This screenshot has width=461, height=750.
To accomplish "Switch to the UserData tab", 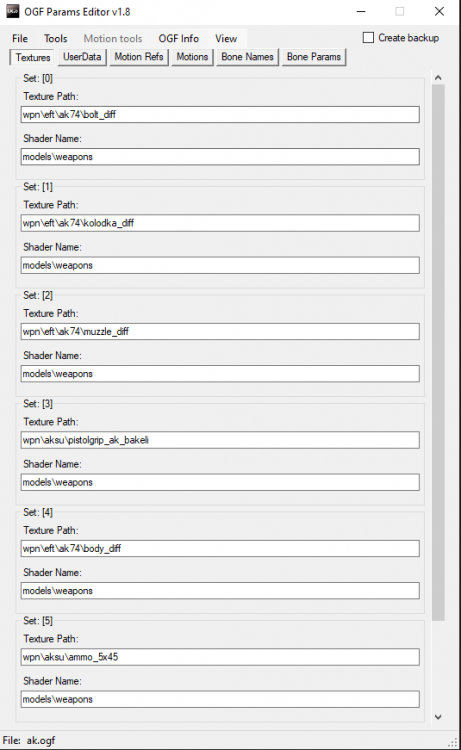I will (82, 57).
